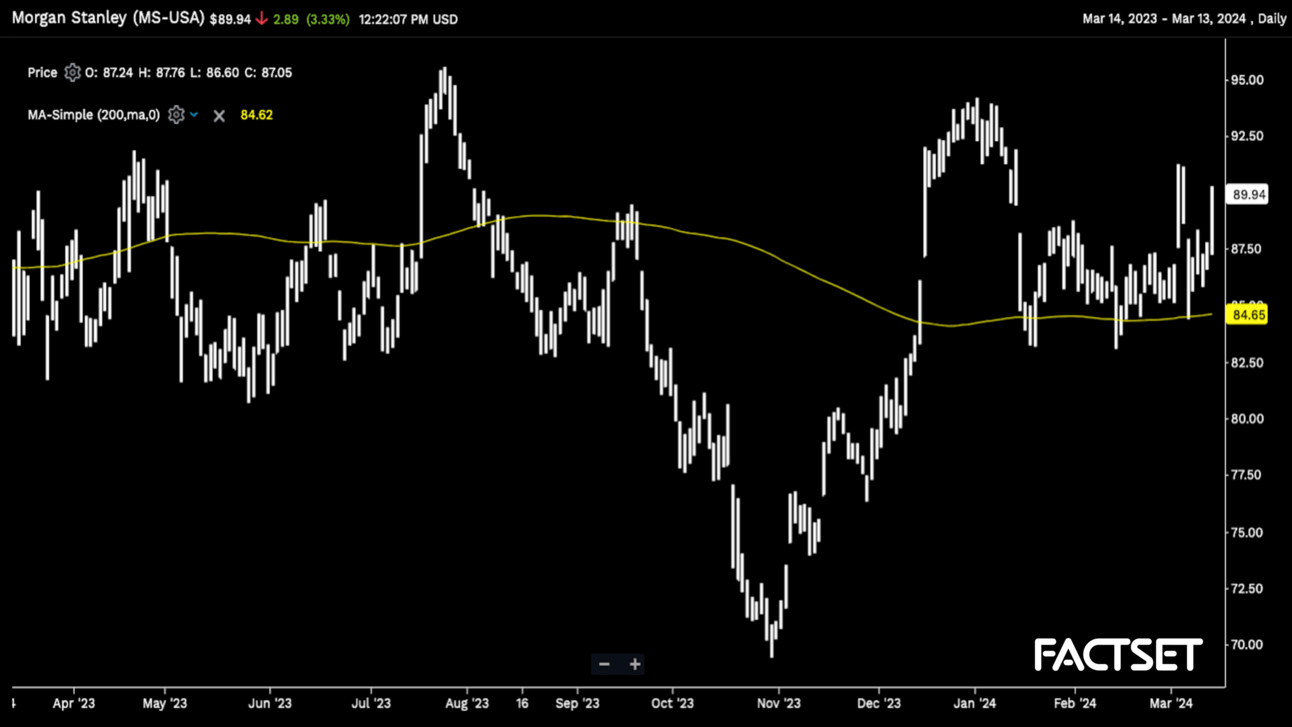
Task: Open Price series settings gear
Action: [72, 72]
